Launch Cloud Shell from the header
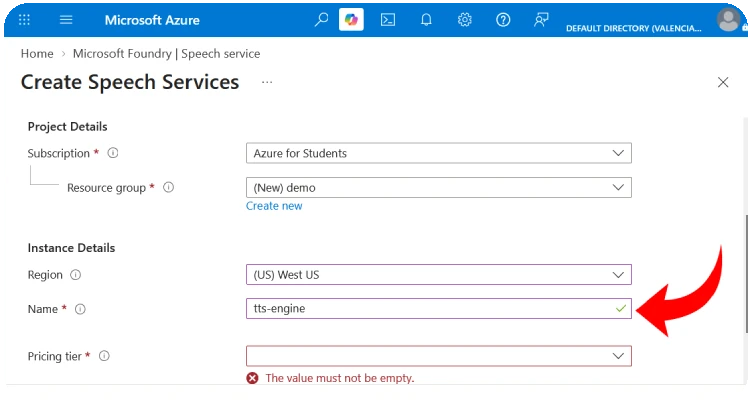The image size is (750, 402). (x=388, y=20)
